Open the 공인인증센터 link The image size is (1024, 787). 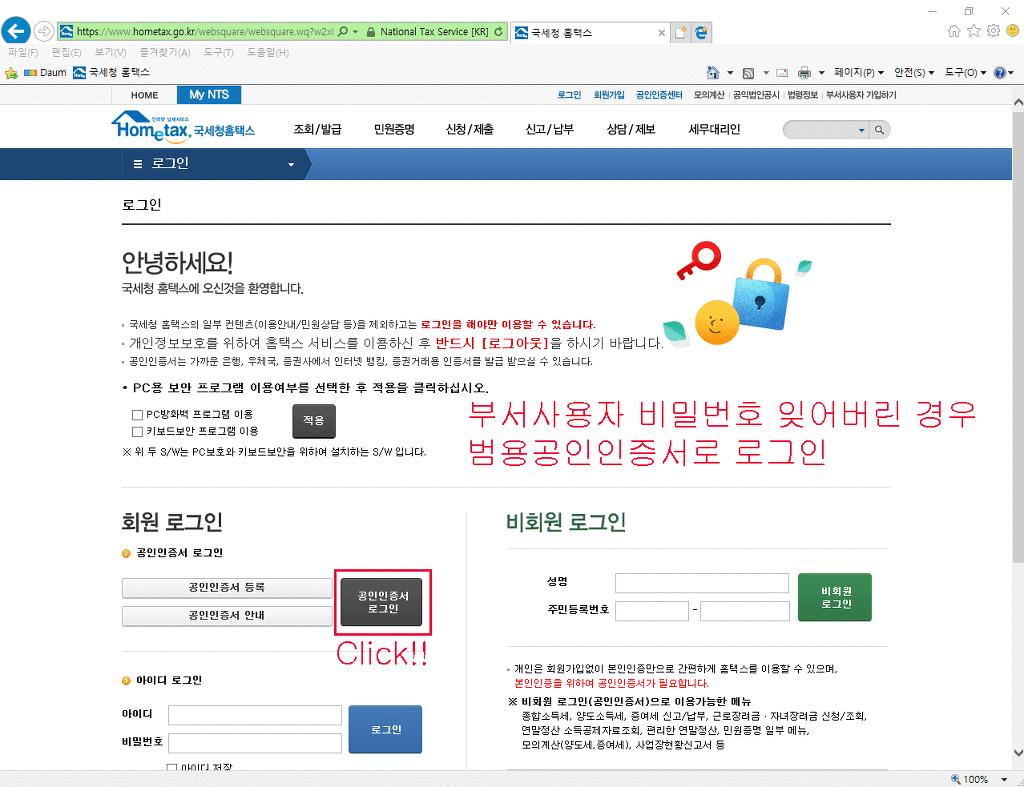tap(659, 95)
